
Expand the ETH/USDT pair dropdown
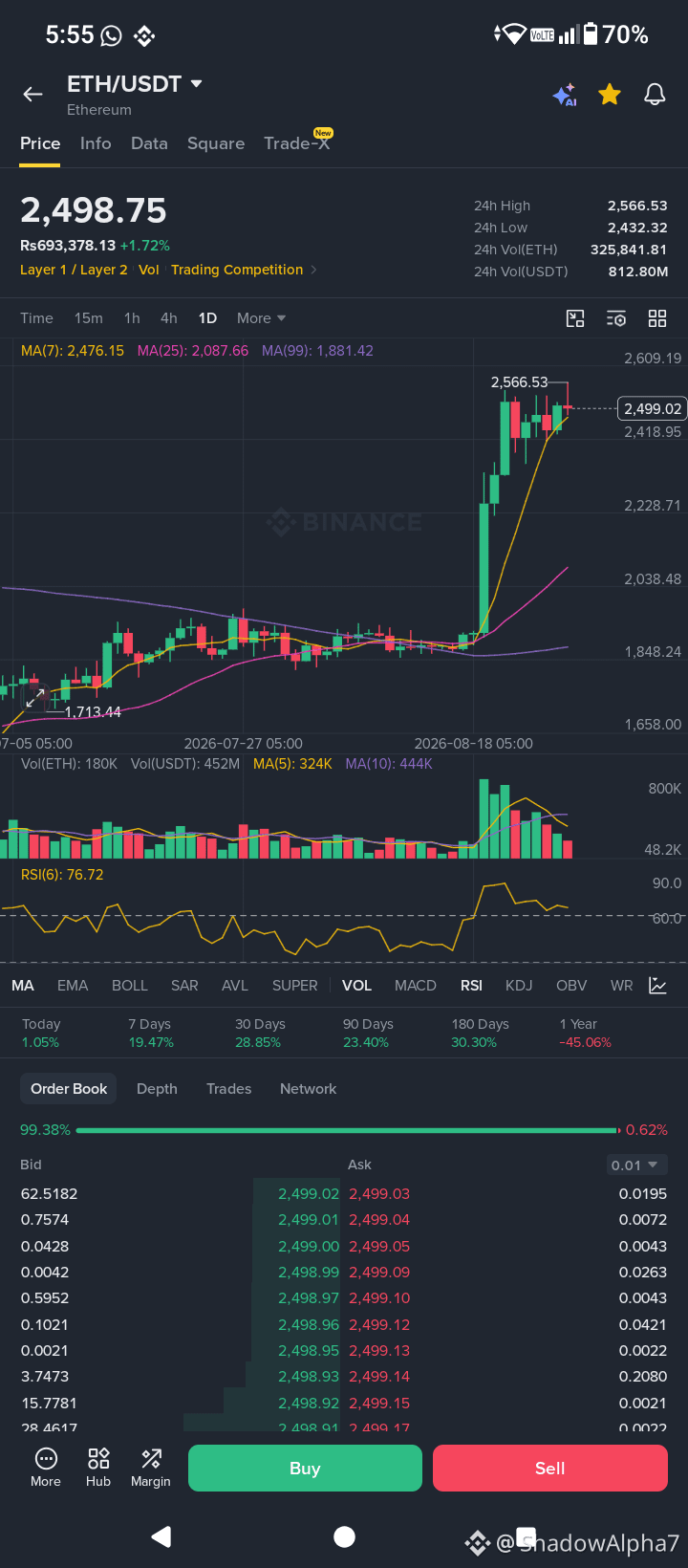(x=197, y=84)
